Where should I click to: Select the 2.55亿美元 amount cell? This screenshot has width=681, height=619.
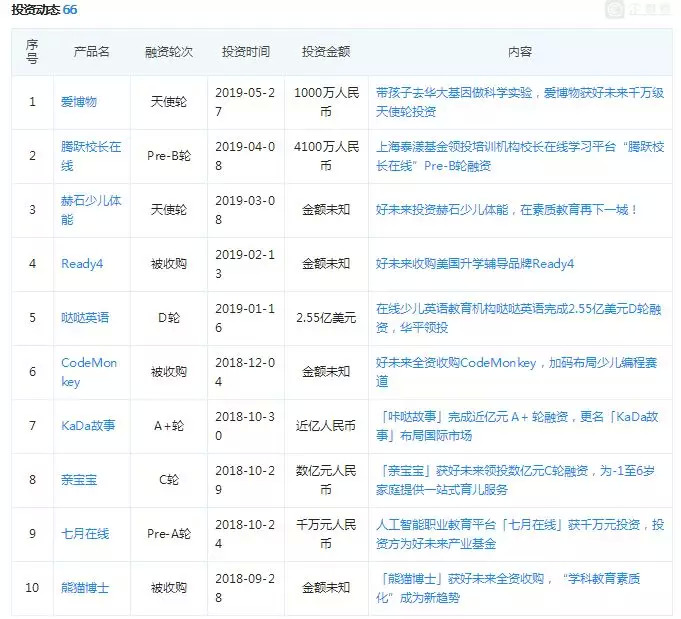point(326,318)
